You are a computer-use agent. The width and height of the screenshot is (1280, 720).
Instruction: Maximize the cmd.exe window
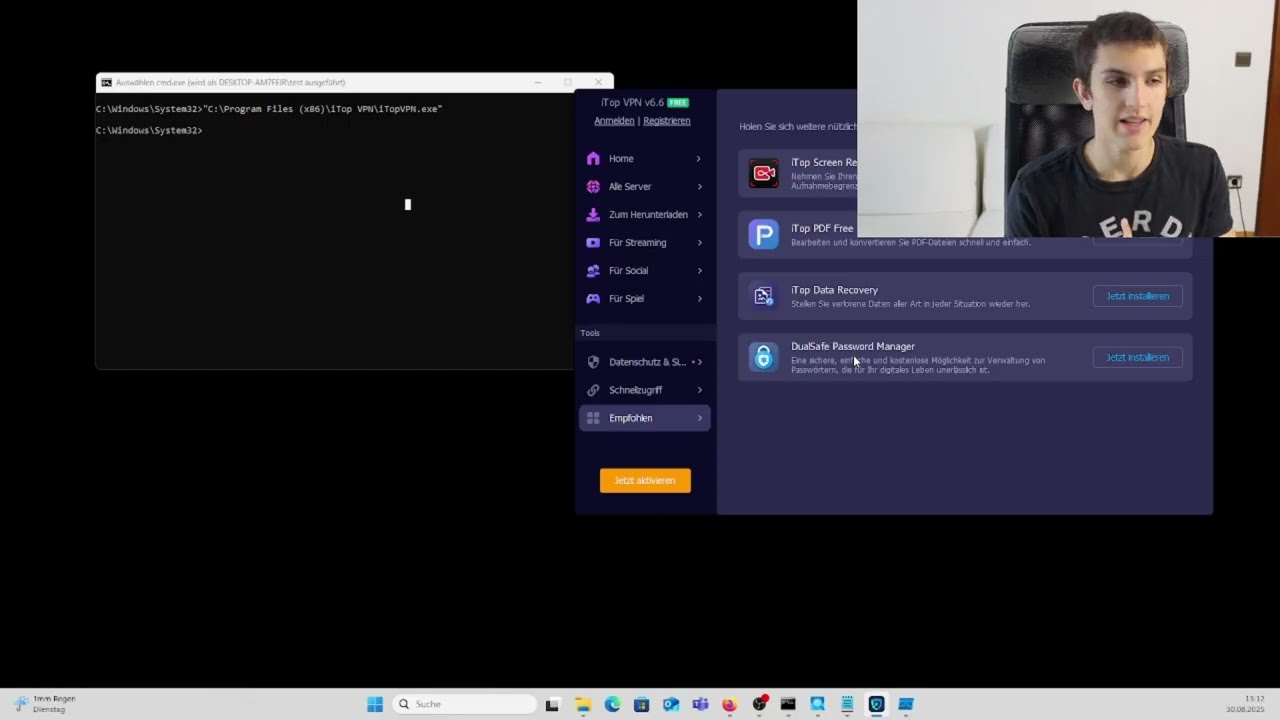[x=568, y=82]
